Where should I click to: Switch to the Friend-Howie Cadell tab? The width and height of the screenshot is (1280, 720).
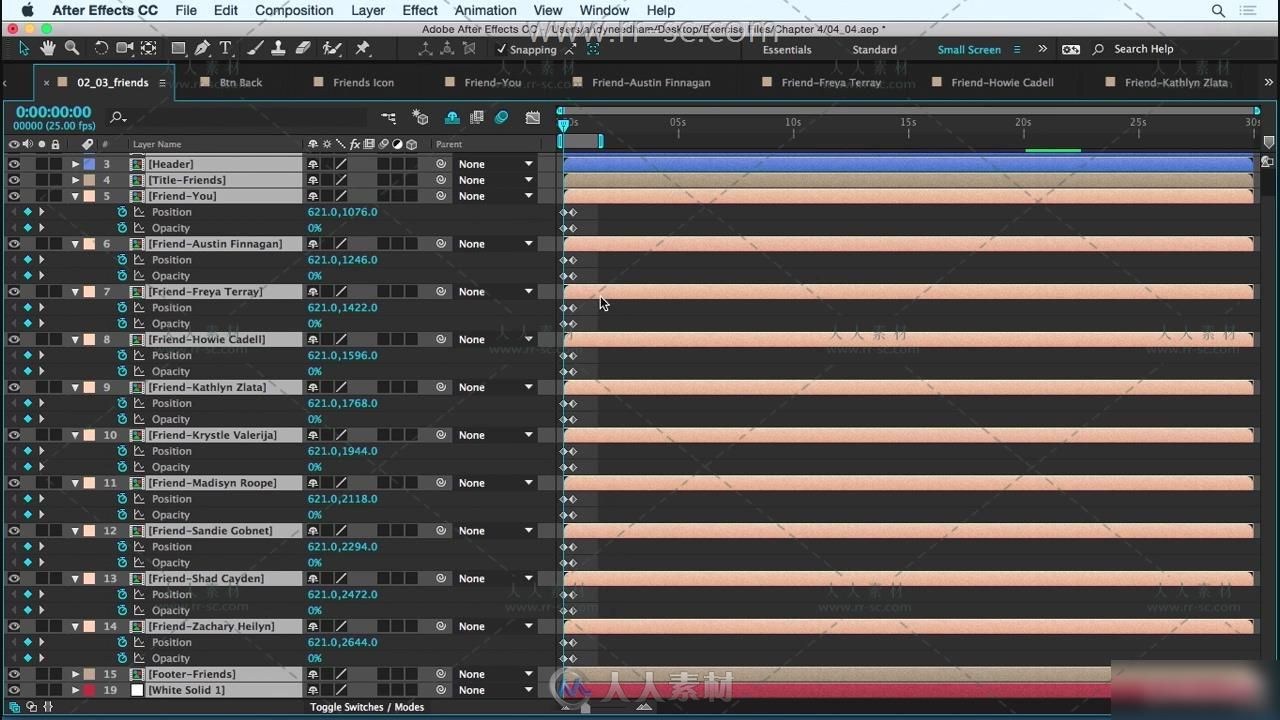tap(1002, 82)
